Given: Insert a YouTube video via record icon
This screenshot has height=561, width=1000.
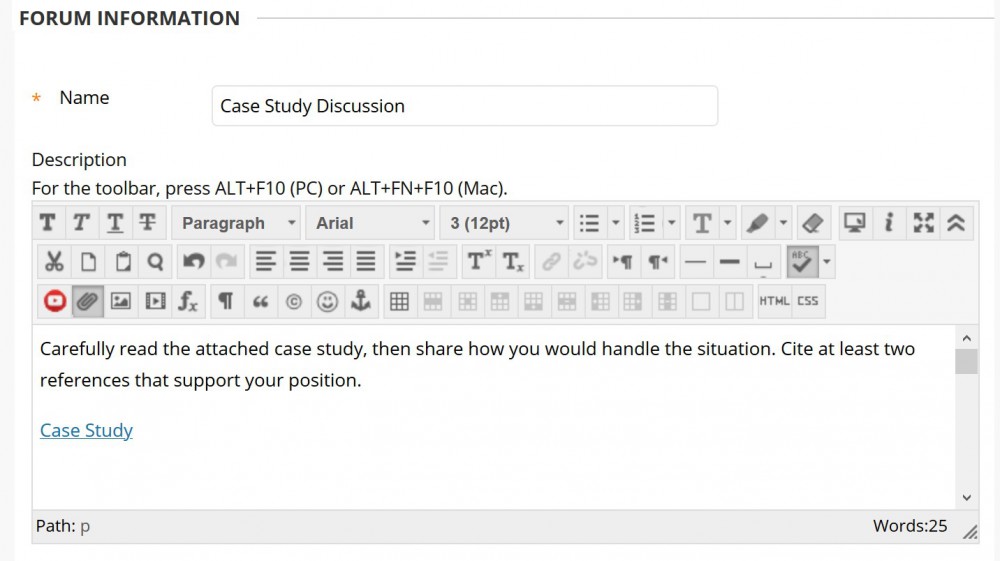Looking at the screenshot, I should pyautogui.click(x=54, y=301).
